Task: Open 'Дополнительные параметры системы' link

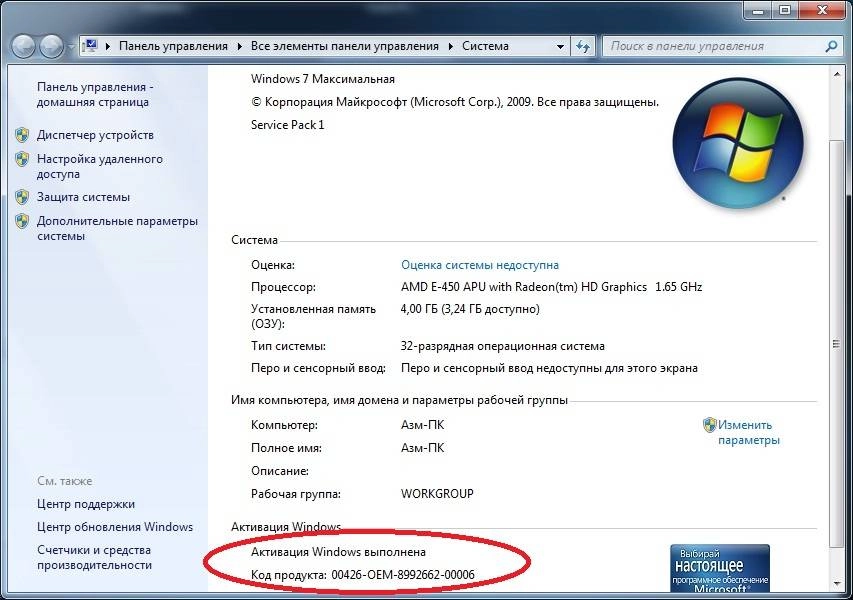Action: tap(117, 228)
